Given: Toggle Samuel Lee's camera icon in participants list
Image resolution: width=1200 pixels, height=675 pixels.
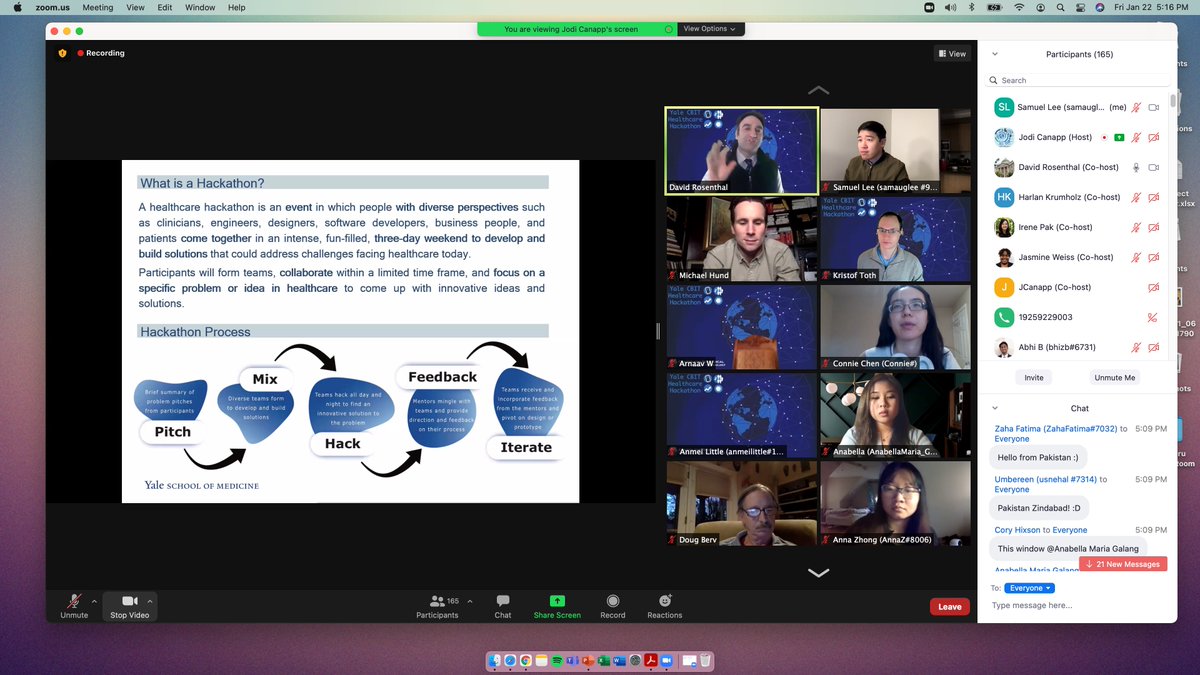Looking at the screenshot, I should 1153,107.
